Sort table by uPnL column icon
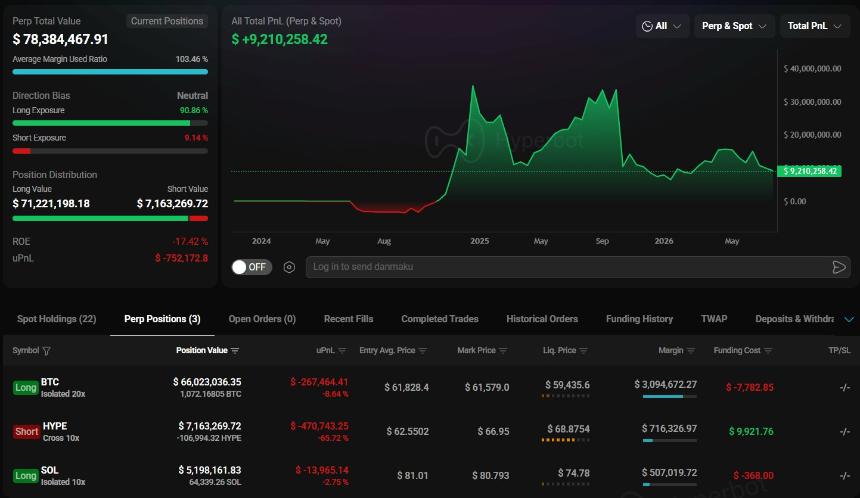Image resolution: width=860 pixels, height=498 pixels. click(x=342, y=350)
